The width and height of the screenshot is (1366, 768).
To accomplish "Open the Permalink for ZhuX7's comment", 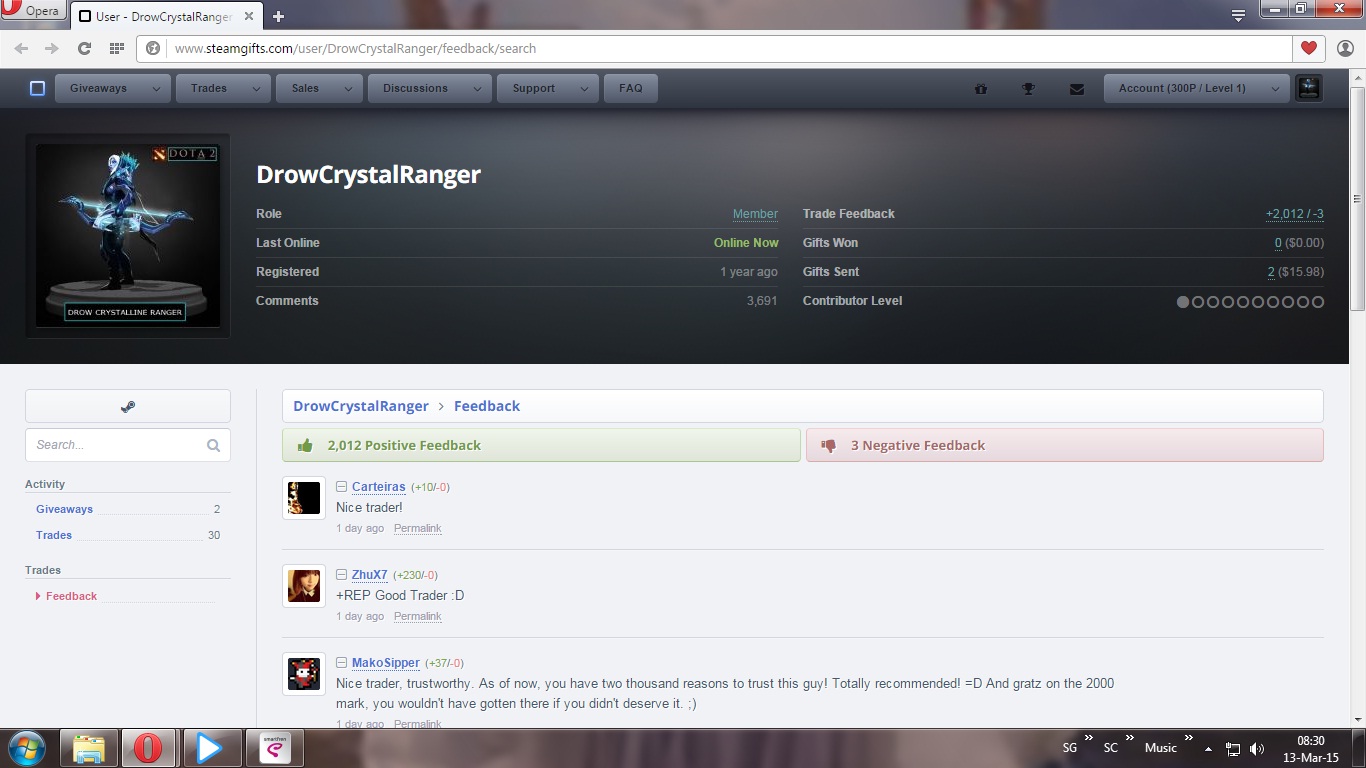I will click(417, 616).
